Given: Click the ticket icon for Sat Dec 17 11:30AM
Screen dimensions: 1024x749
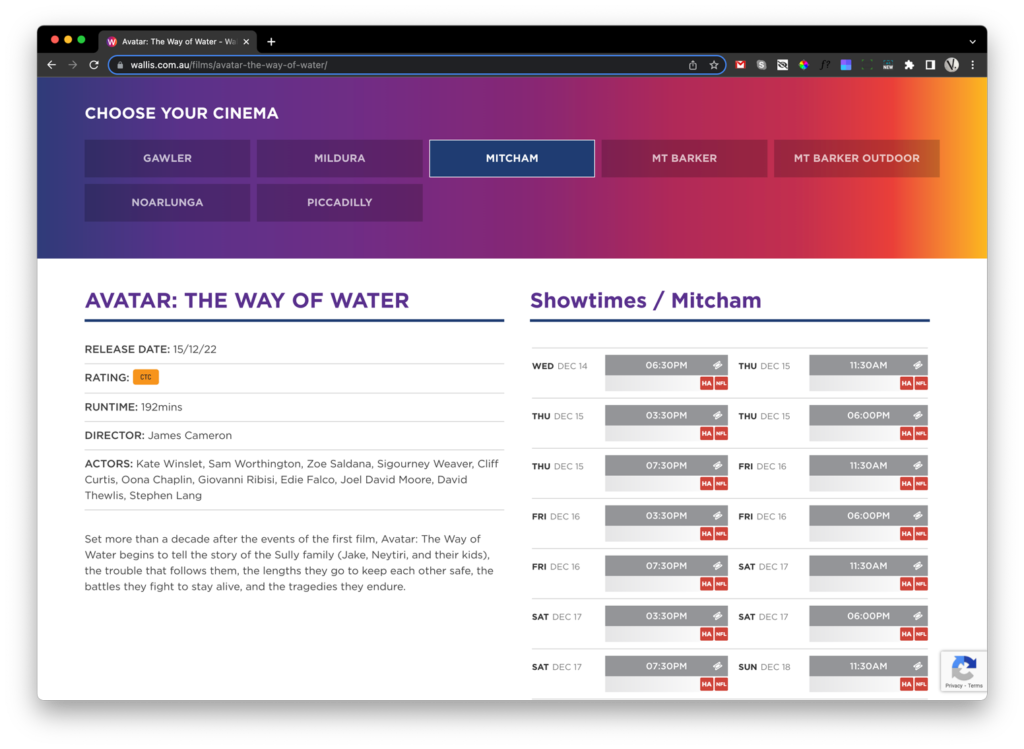Looking at the screenshot, I should tap(918, 566).
